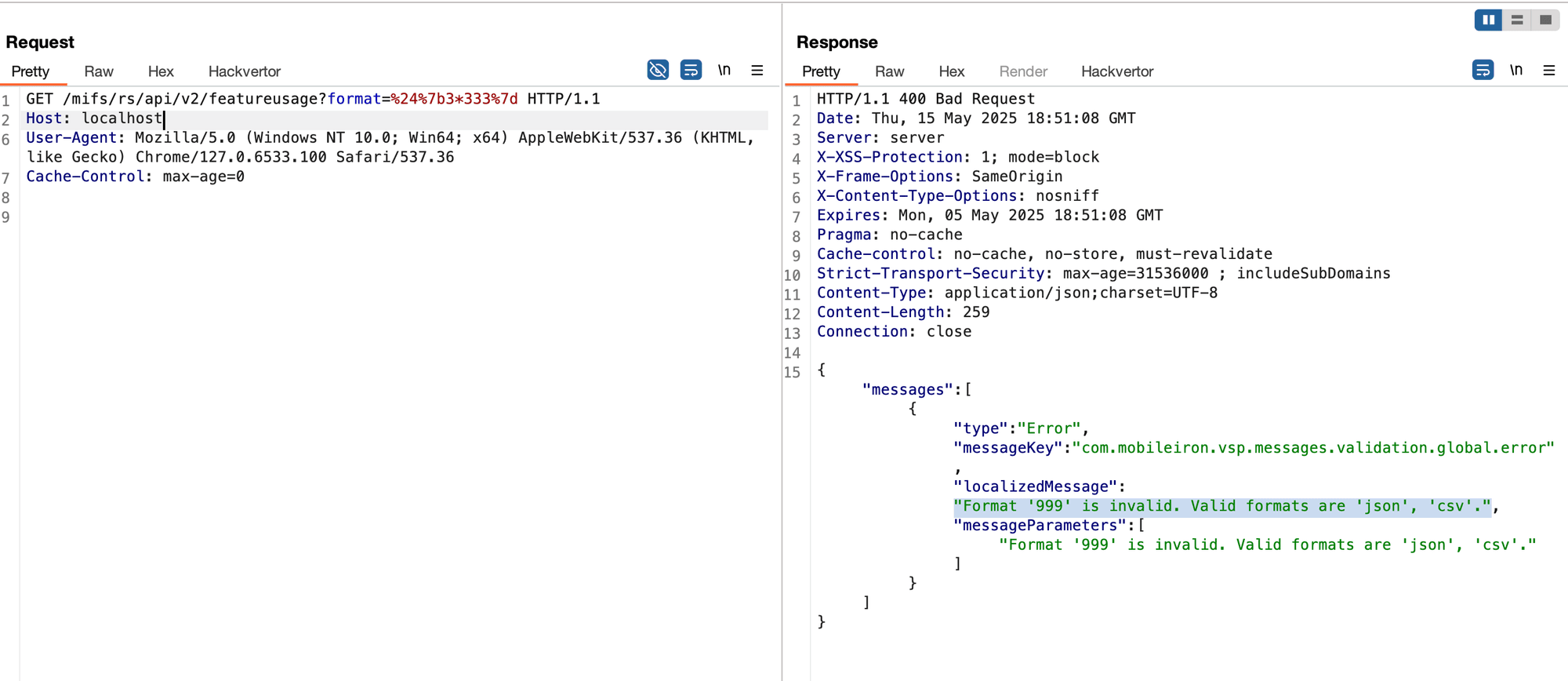The image size is (1568, 681).
Task: Toggle word wrap icon in Request panel
Action: (691, 70)
